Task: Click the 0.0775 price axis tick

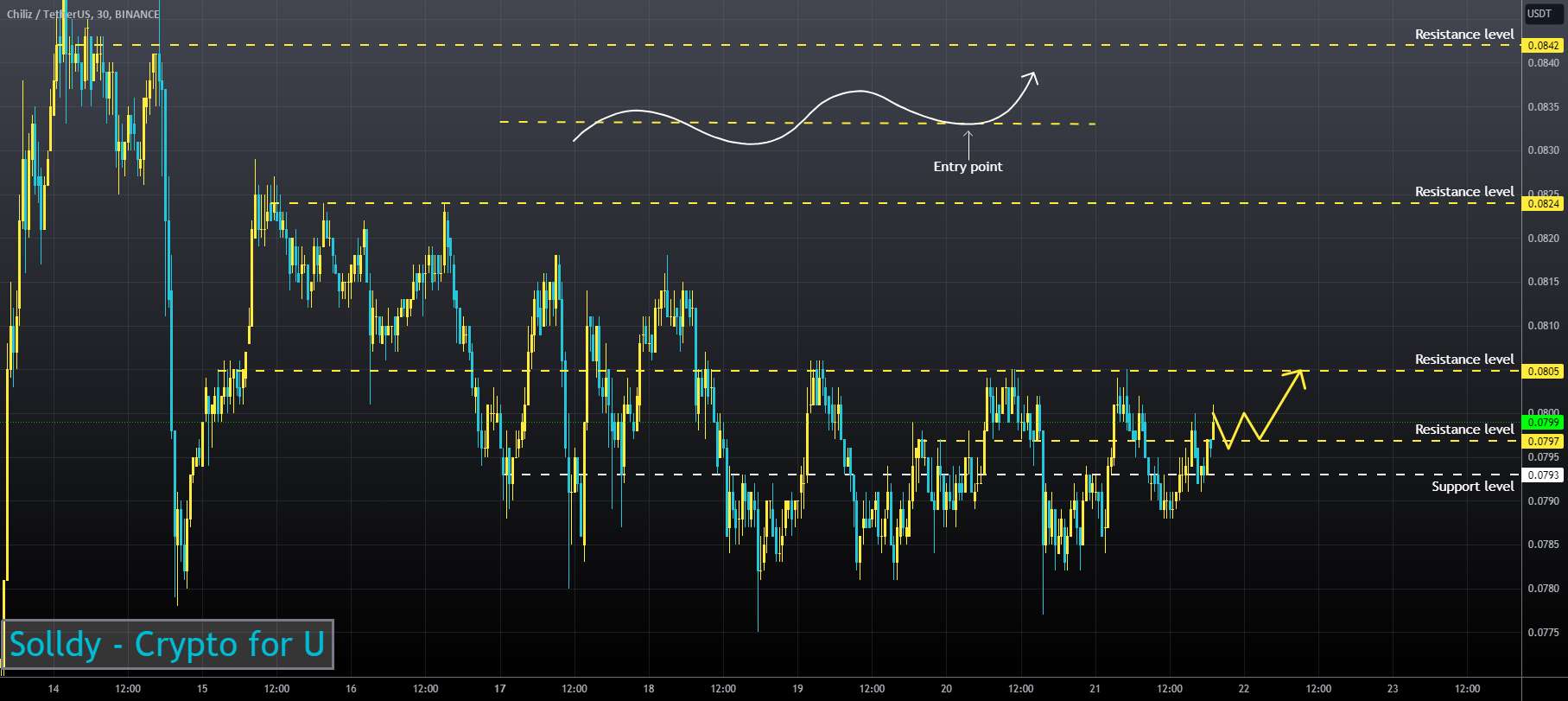Action: click(1543, 633)
